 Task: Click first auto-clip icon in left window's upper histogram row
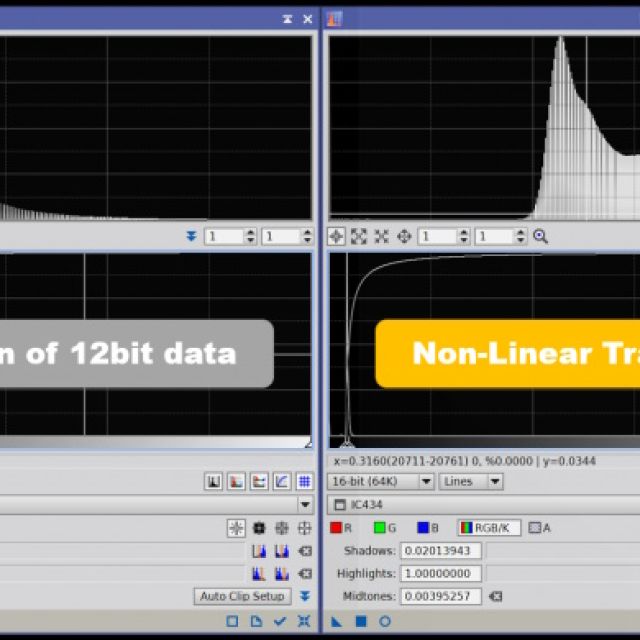click(259, 551)
